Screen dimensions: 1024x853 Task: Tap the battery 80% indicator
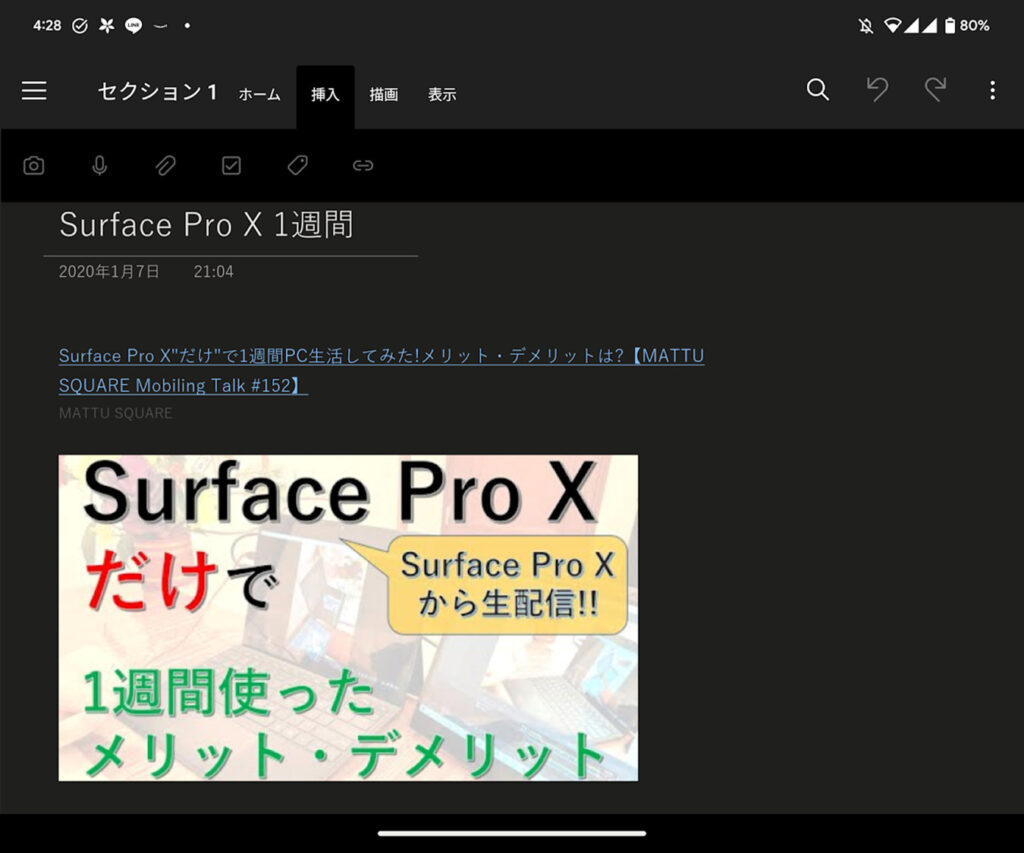pos(967,25)
